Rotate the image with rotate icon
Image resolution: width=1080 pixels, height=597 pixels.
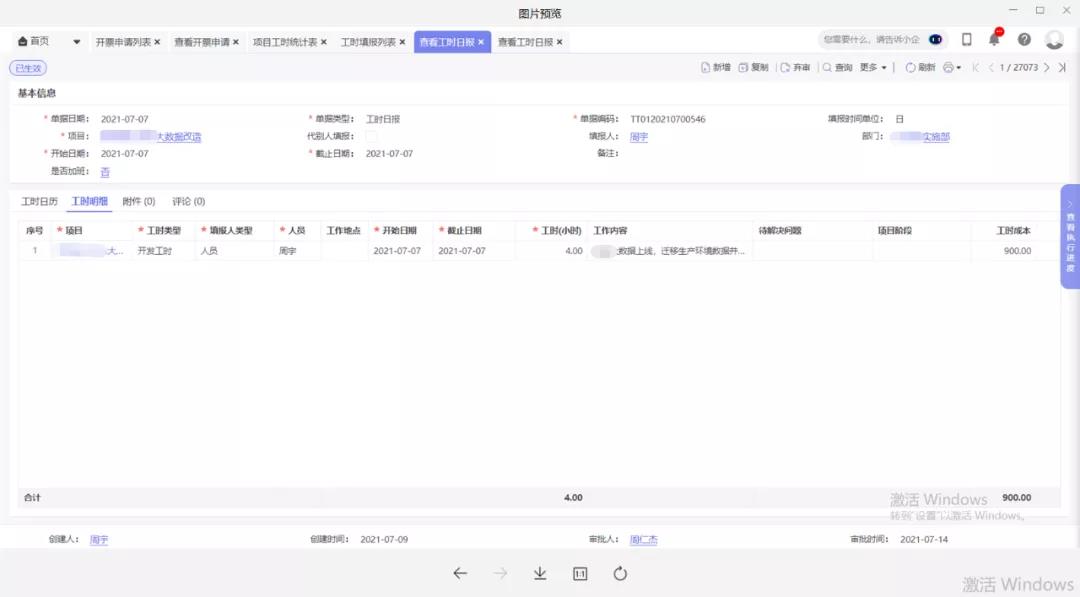(620, 574)
